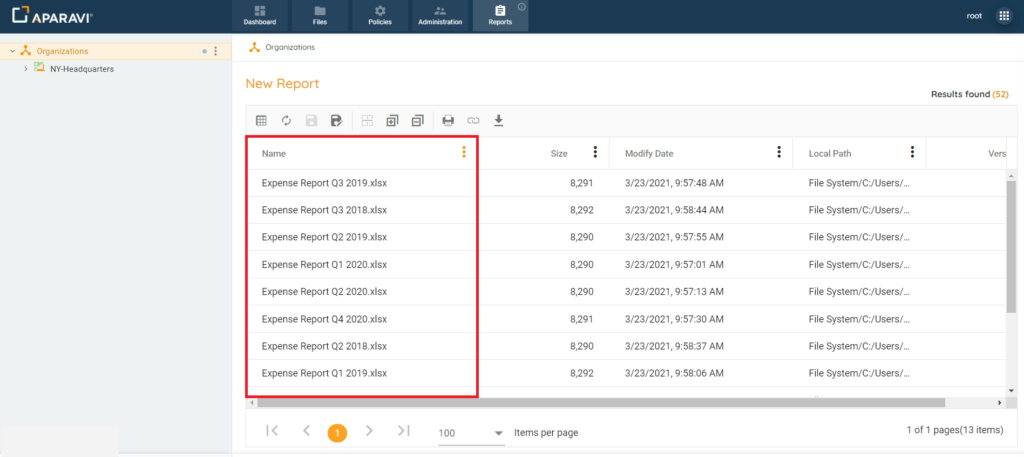Switch to the Dashboard tab

pyautogui.click(x=259, y=16)
